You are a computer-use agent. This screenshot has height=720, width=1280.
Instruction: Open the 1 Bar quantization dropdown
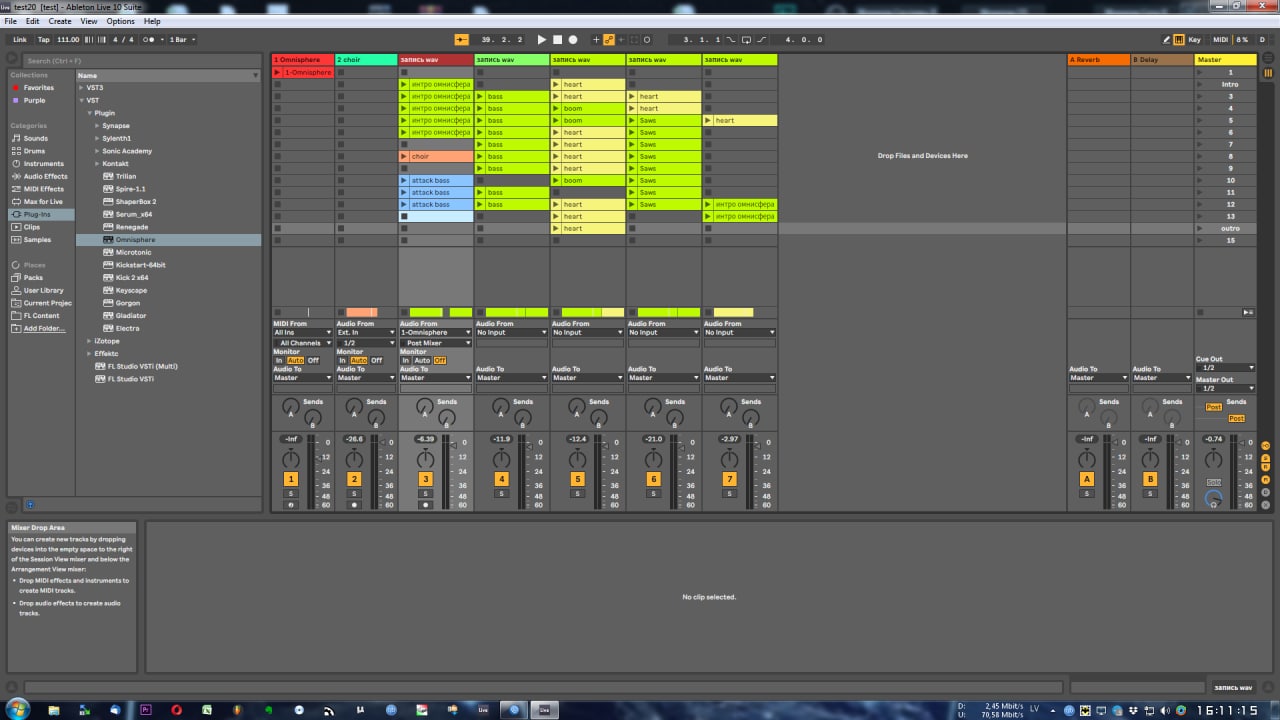(x=181, y=39)
